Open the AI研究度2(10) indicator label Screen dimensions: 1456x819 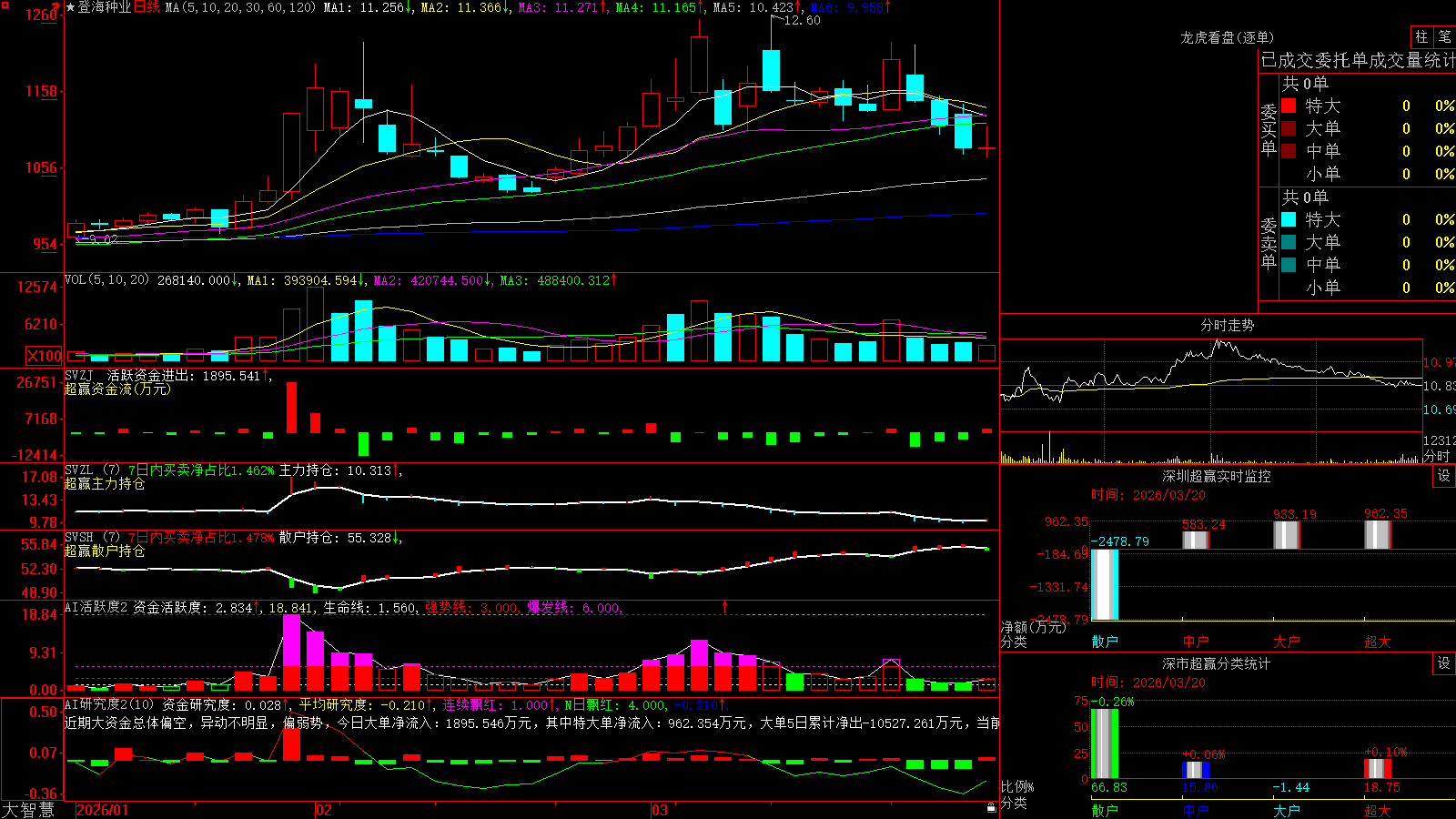pyautogui.click(x=109, y=704)
